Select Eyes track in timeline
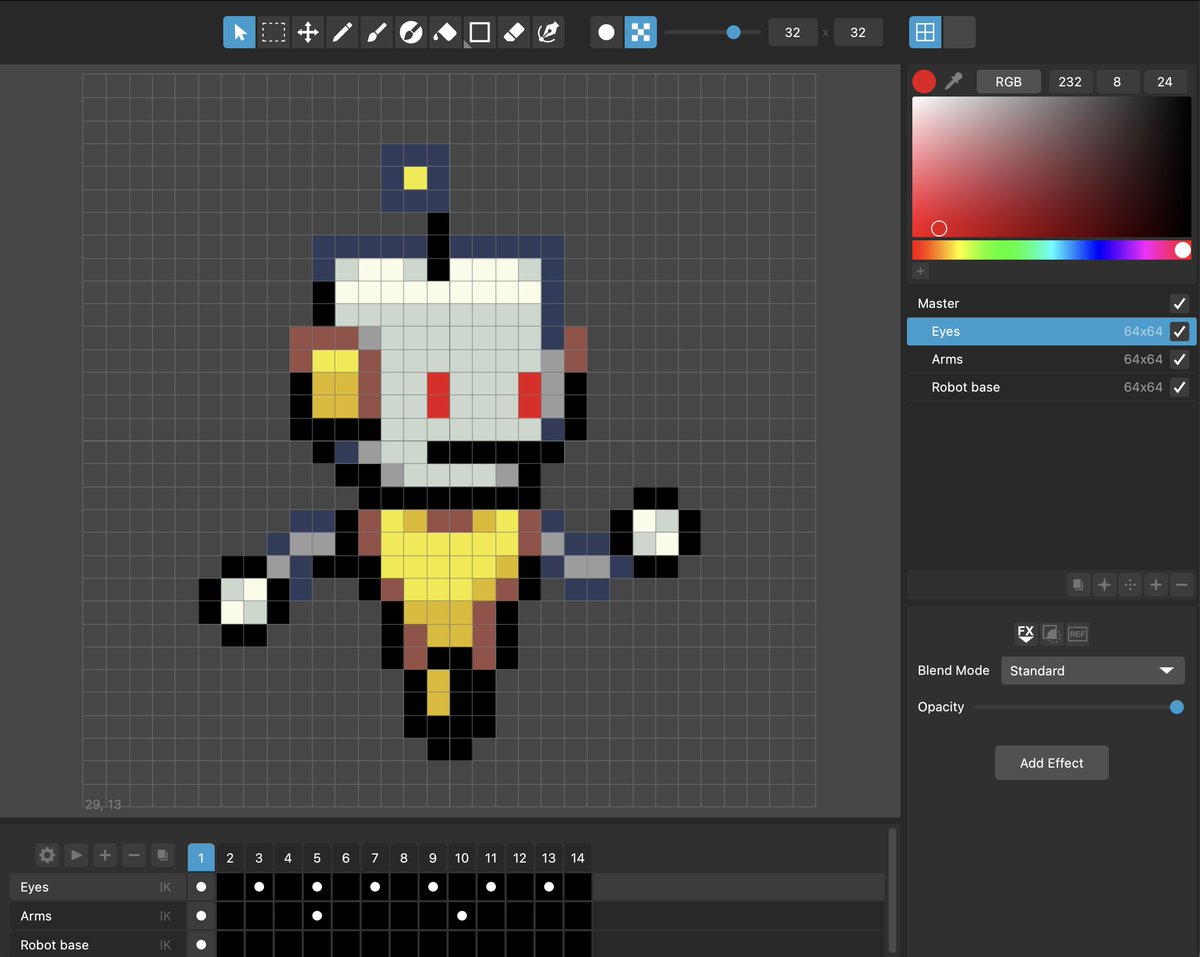 pos(97,887)
